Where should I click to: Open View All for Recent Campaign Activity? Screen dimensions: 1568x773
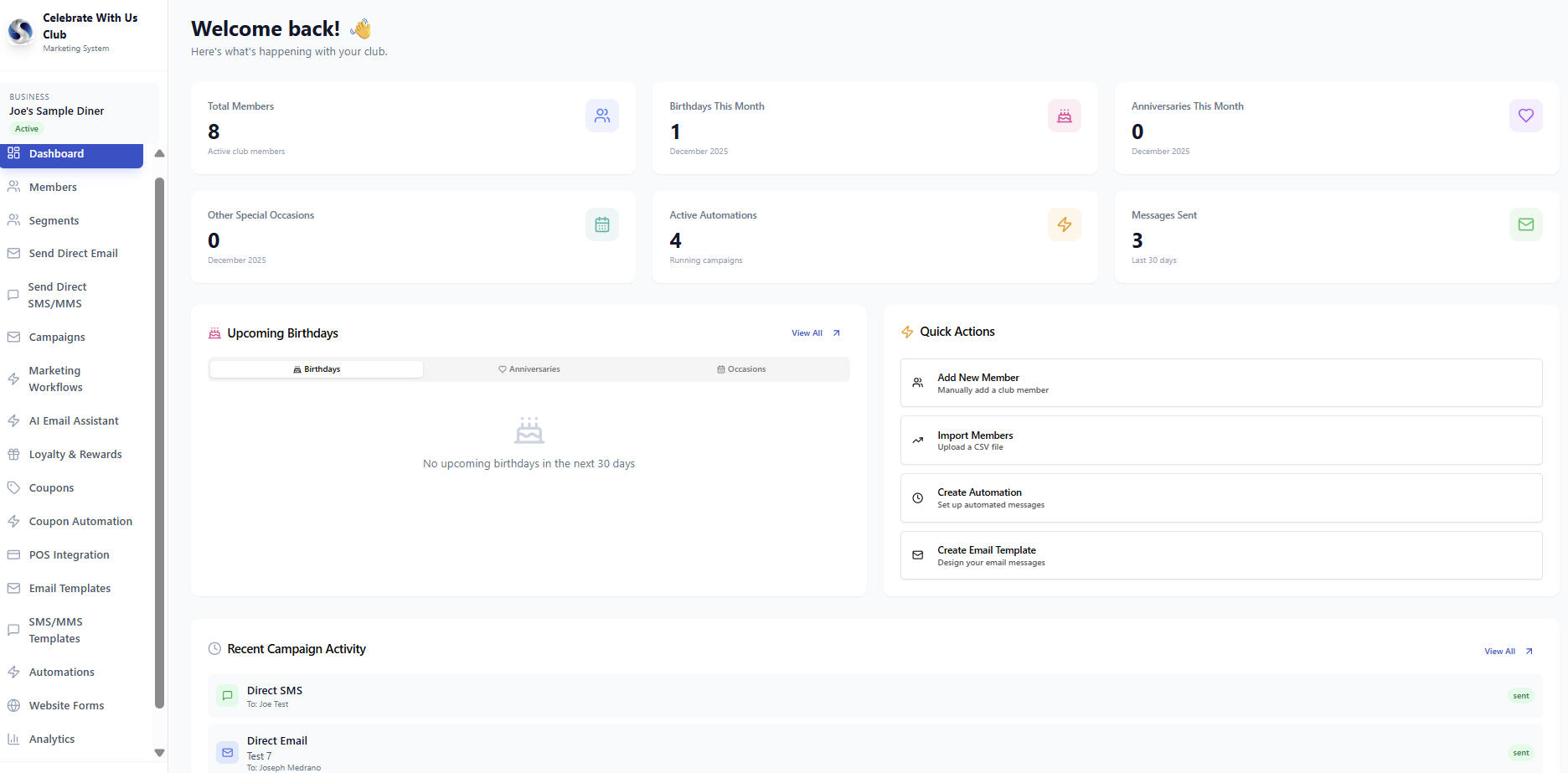point(1508,652)
